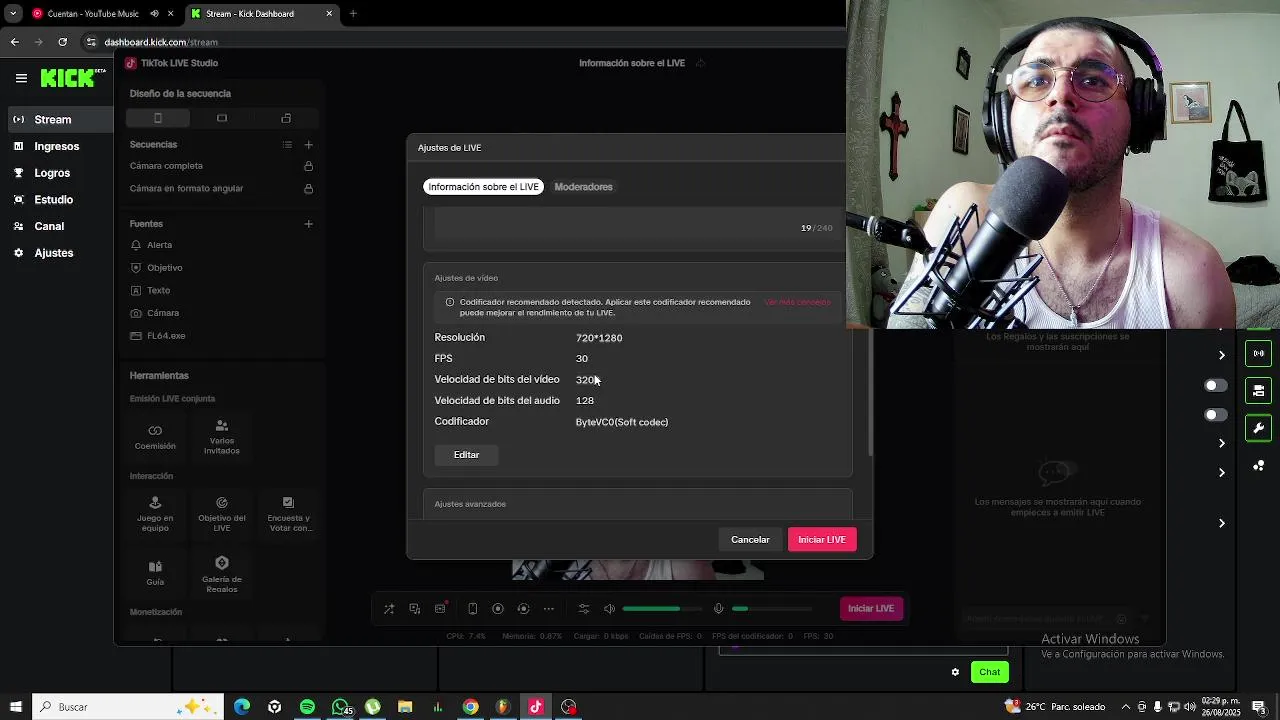Click the virtual camera target icon
The image size is (1280, 720).
[x=523, y=609]
